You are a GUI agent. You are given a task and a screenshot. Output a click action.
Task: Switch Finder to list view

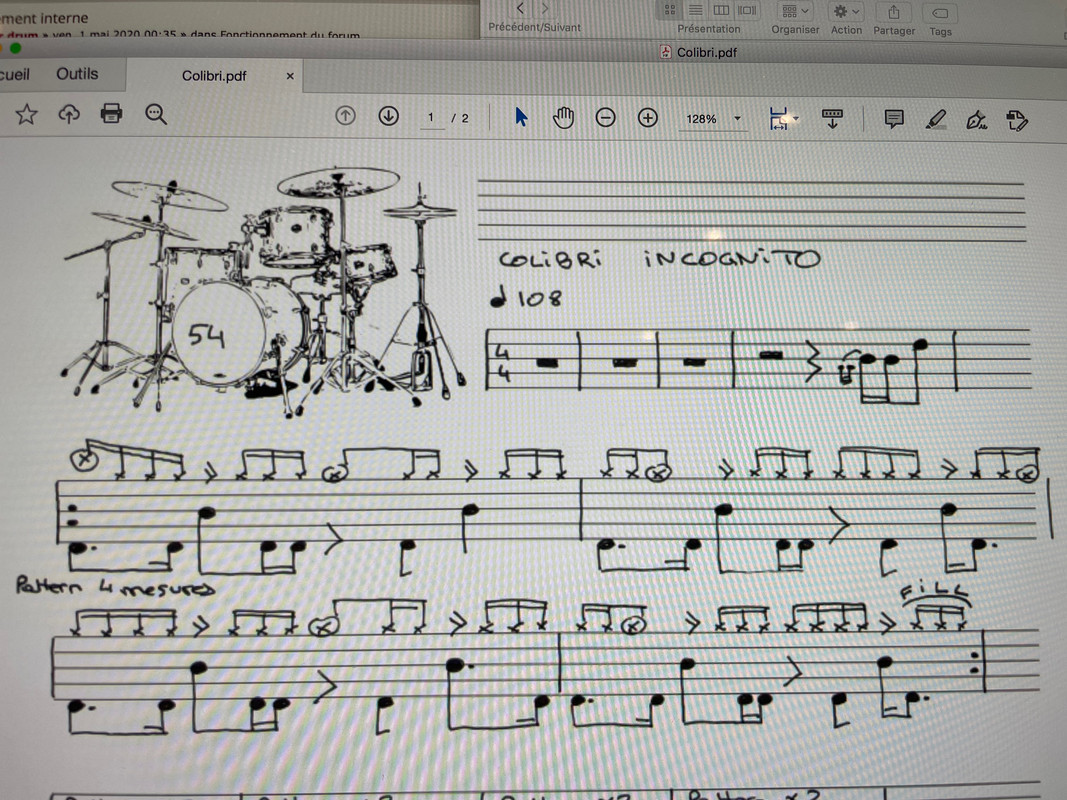[x=695, y=10]
